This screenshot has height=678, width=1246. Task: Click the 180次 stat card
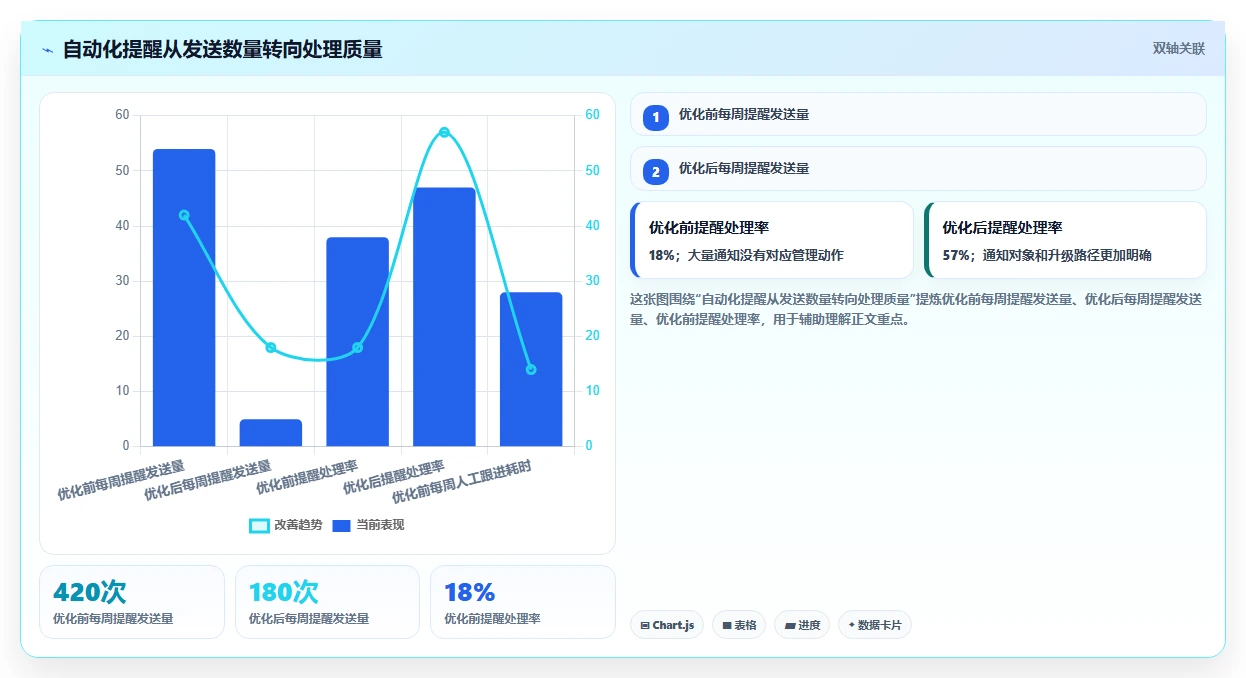327,602
